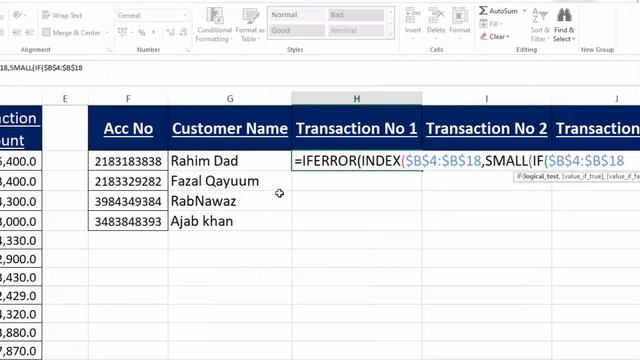Select the 2,900.0 amount cell
This screenshot has height=360, width=640.
20,259
